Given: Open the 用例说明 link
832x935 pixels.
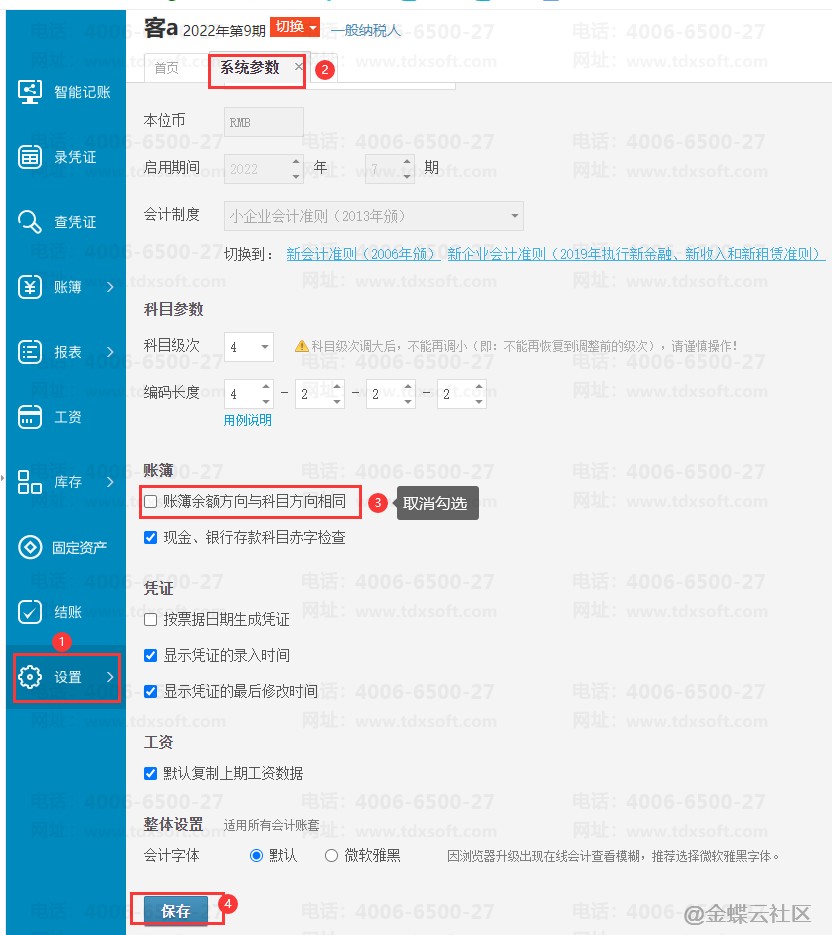Looking at the screenshot, I should [247, 420].
